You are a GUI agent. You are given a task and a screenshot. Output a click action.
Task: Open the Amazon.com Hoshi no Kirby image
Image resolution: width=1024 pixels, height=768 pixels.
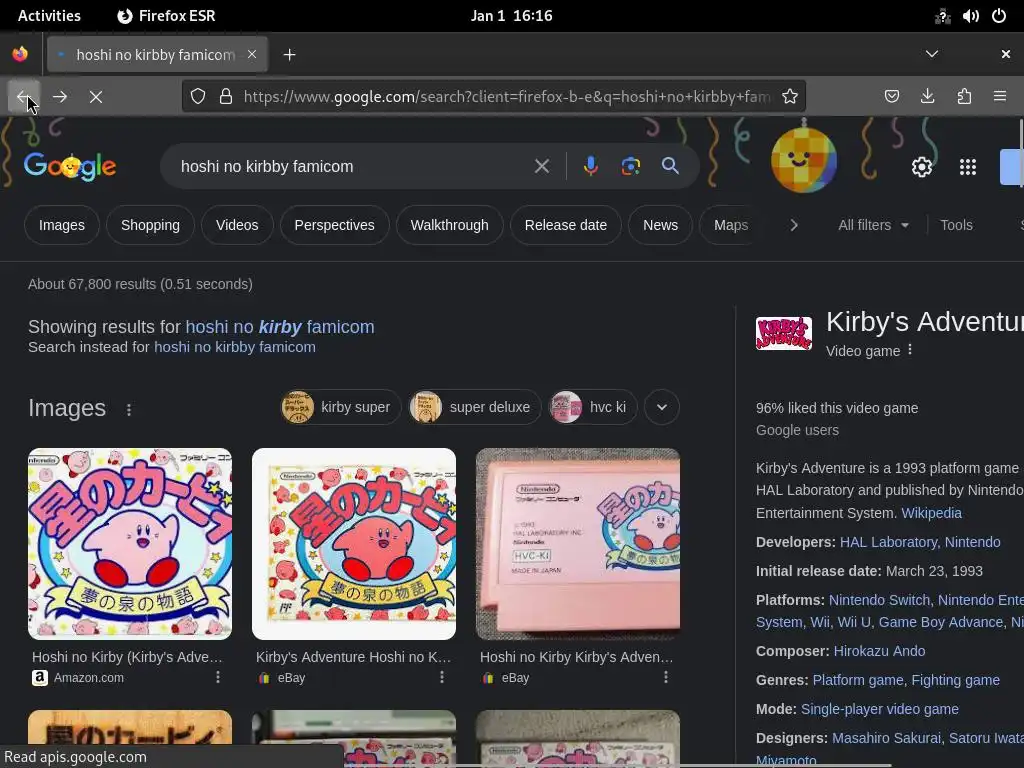[130, 543]
